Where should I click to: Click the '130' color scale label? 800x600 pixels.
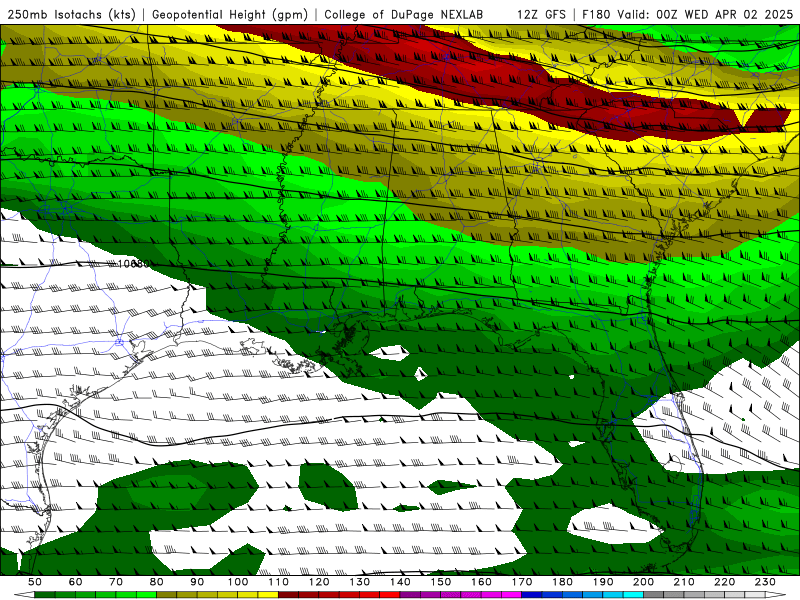(360, 582)
